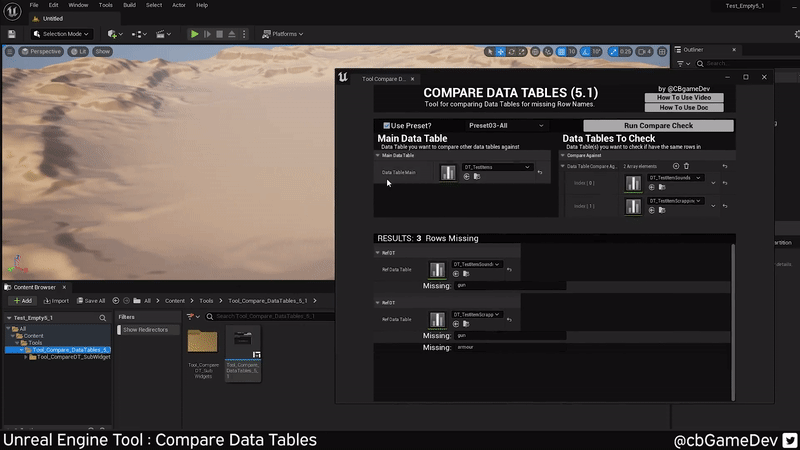800x450 pixels.
Task: Empty the array with the trash icon
Action: [x=687, y=166]
